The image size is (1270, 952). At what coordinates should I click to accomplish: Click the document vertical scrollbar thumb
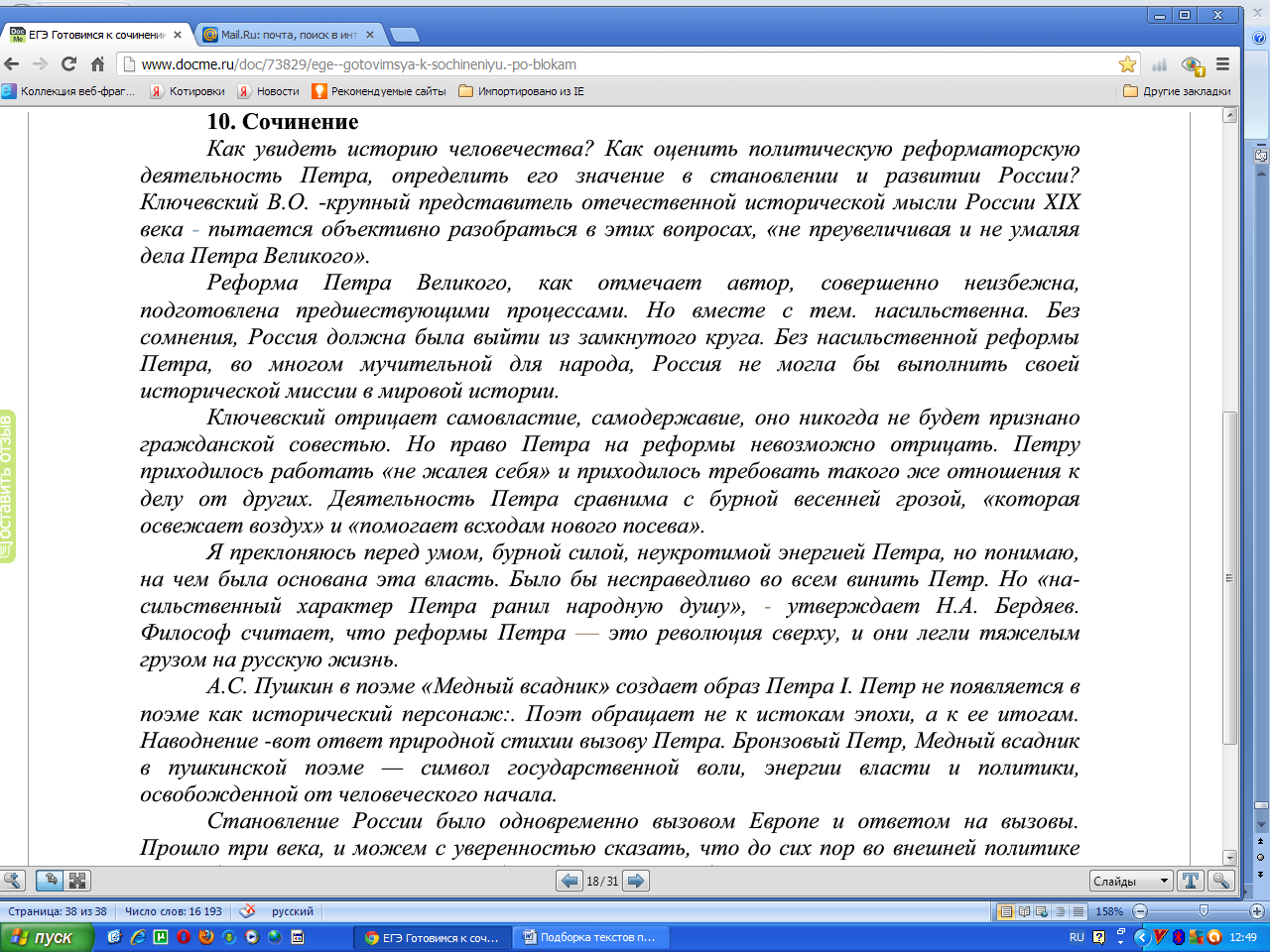click(x=1230, y=577)
